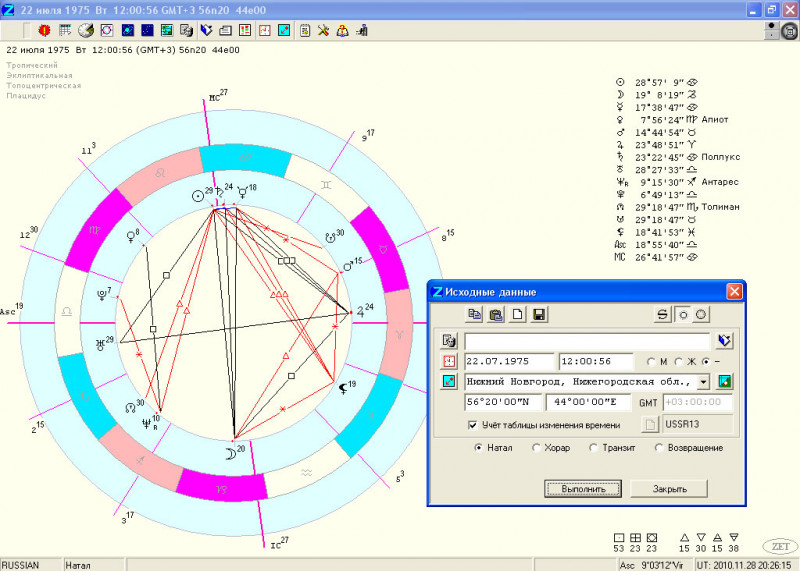Viewport: 800px width, 571px height.
Task: Click the cyan arrow icon beside place field
Action: [x=449, y=381]
